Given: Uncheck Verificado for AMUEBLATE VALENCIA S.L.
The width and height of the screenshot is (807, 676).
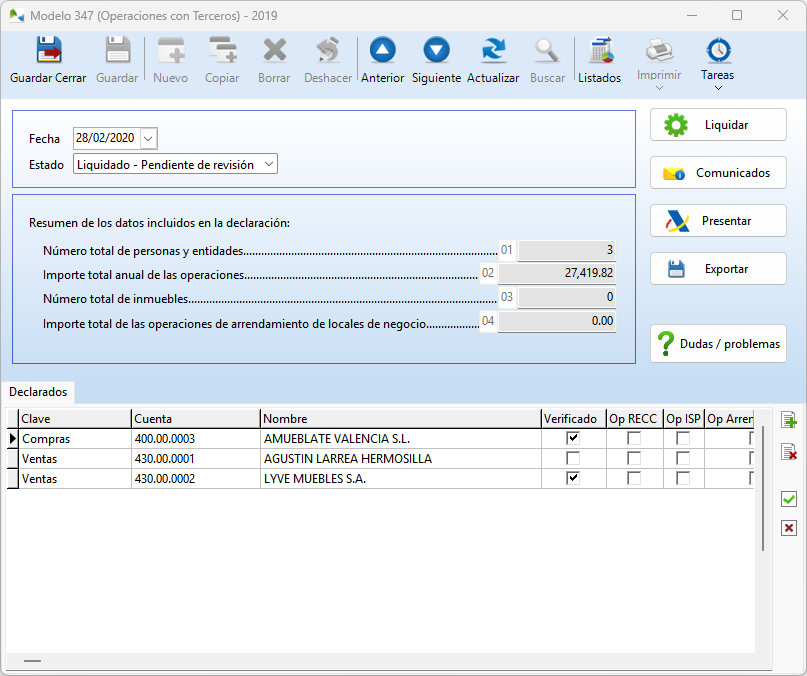Looking at the screenshot, I should (x=572, y=439).
